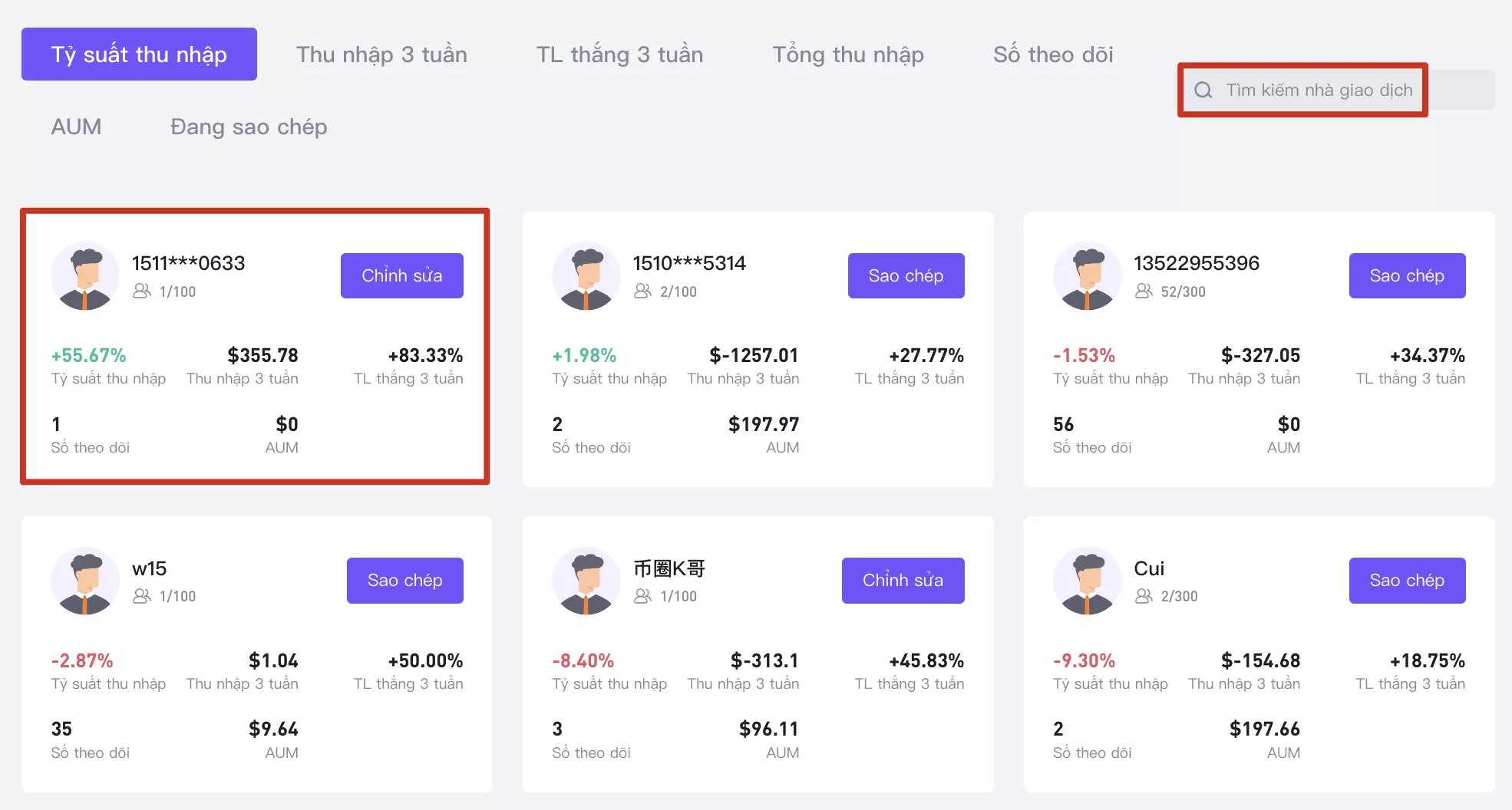Filter by AUM tab

[76, 127]
